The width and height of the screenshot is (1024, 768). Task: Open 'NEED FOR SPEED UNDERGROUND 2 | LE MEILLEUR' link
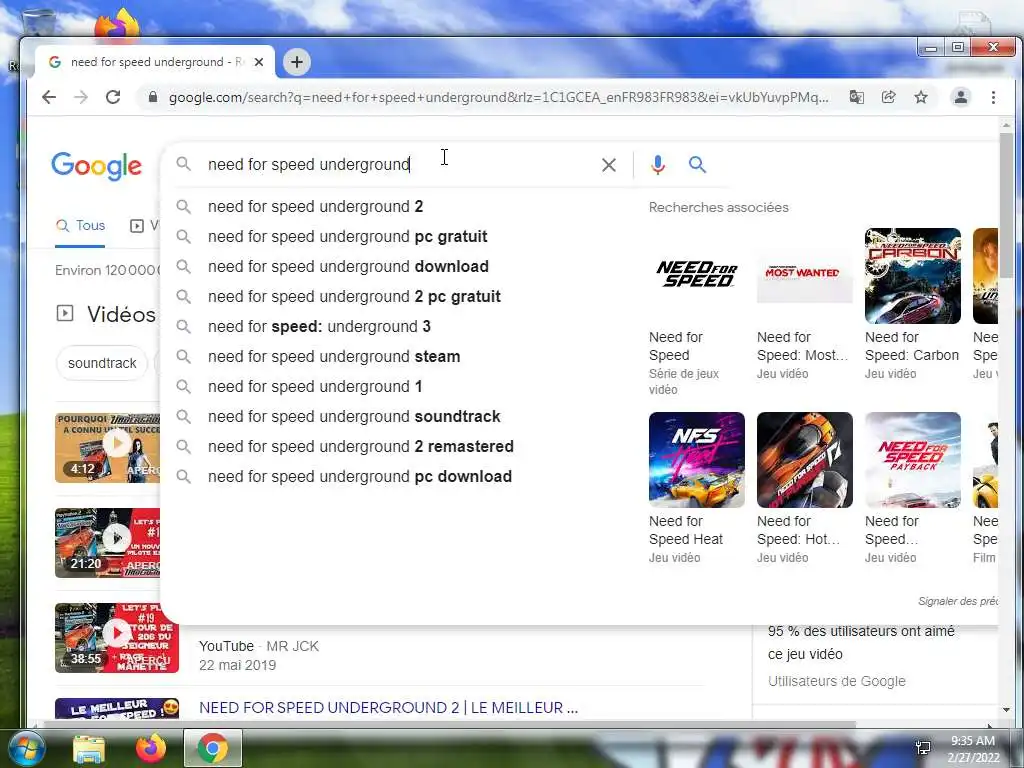(388, 708)
